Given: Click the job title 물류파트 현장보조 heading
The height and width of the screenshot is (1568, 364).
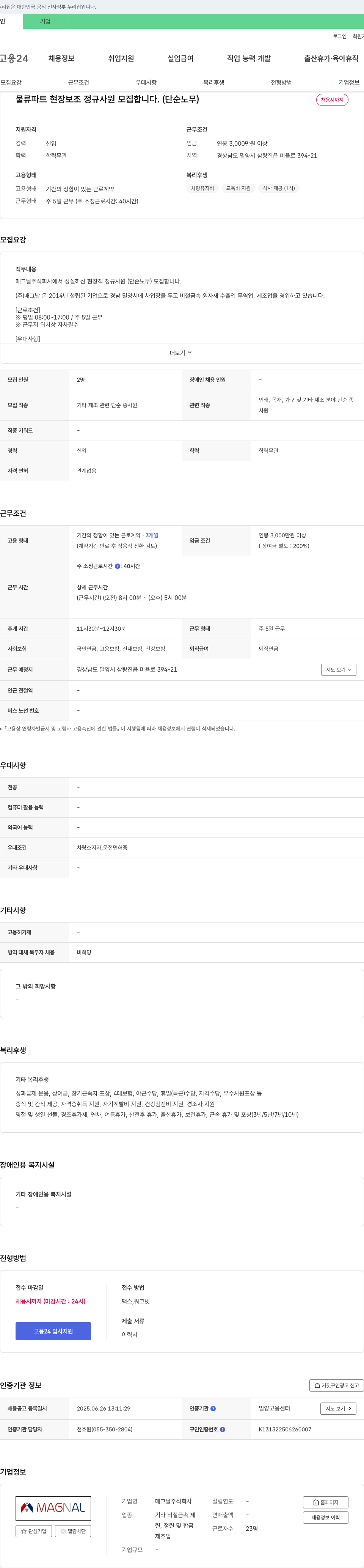Looking at the screenshot, I should [x=107, y=99].
